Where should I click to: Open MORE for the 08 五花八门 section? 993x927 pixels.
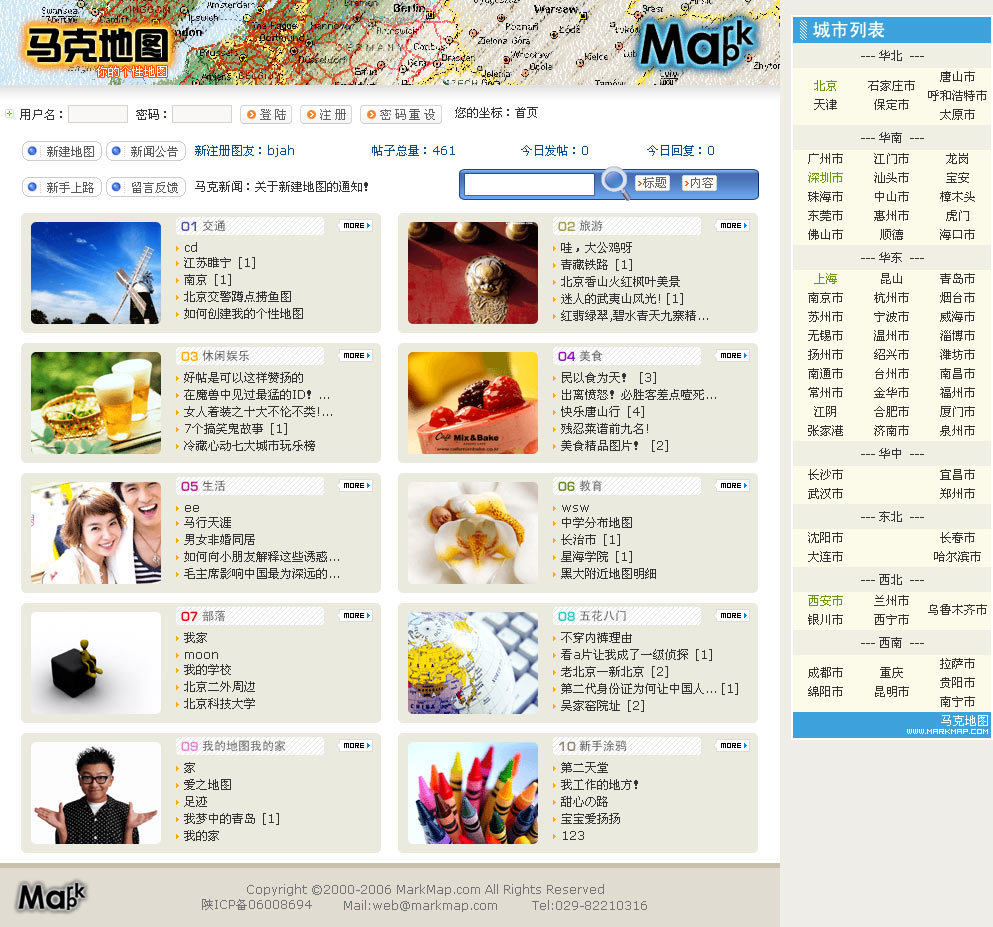[x=733, y=615]
